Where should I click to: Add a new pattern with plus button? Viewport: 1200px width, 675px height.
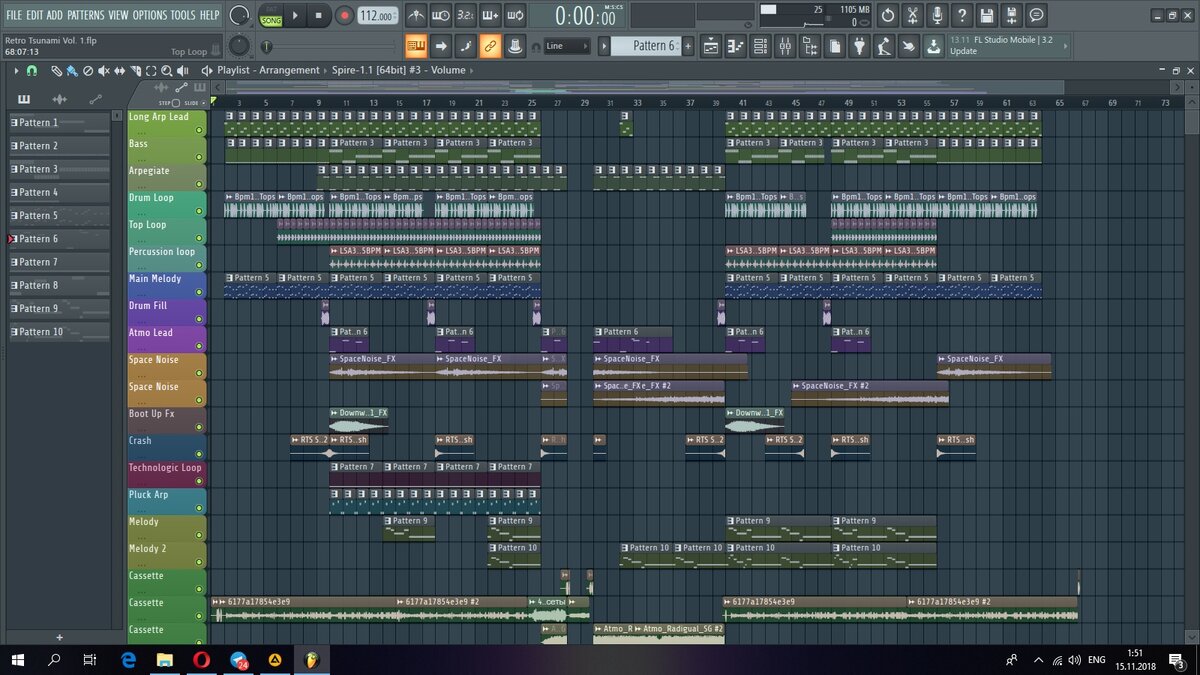(688, 46)
